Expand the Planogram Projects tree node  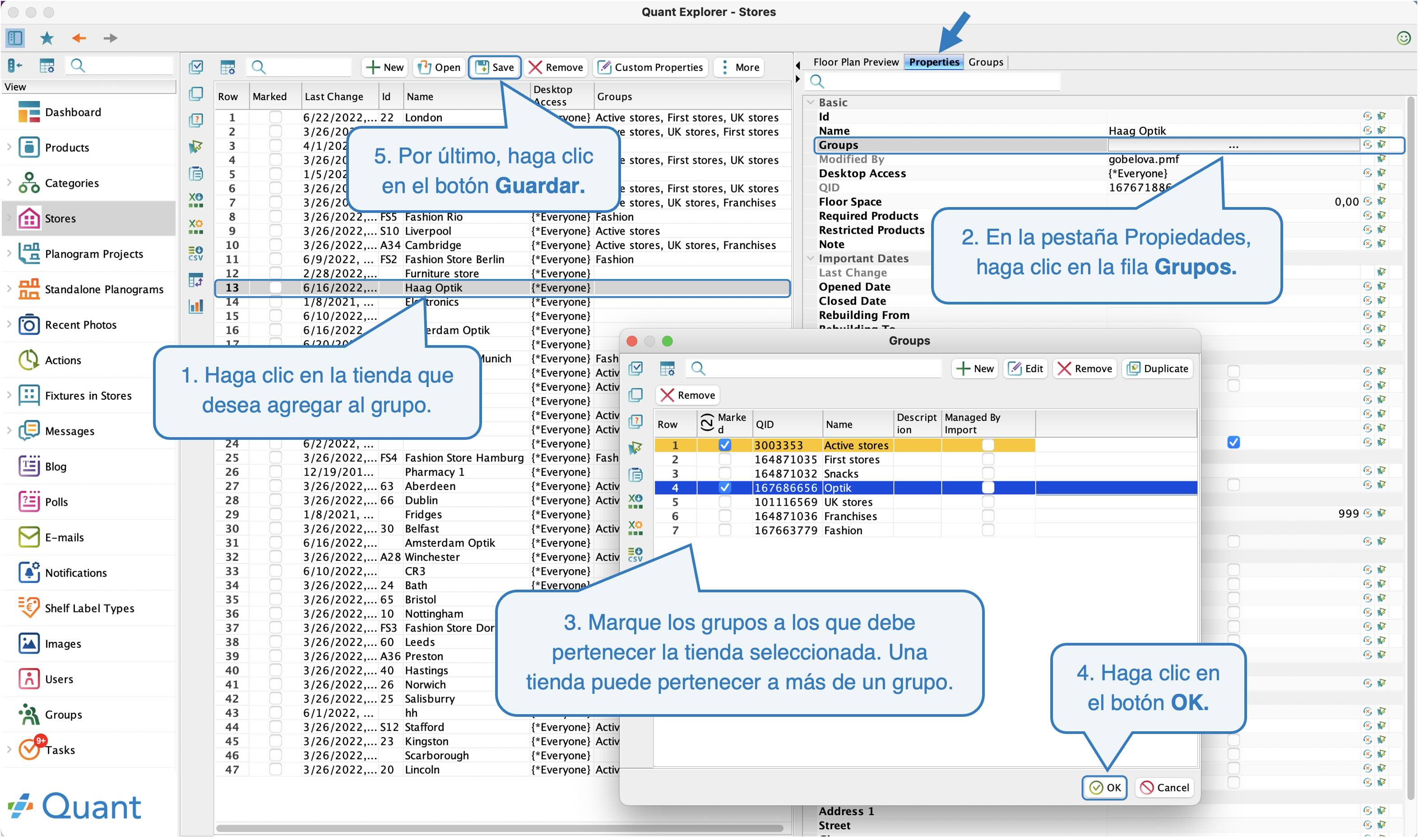pyautogui.click(x=9, y=253)
